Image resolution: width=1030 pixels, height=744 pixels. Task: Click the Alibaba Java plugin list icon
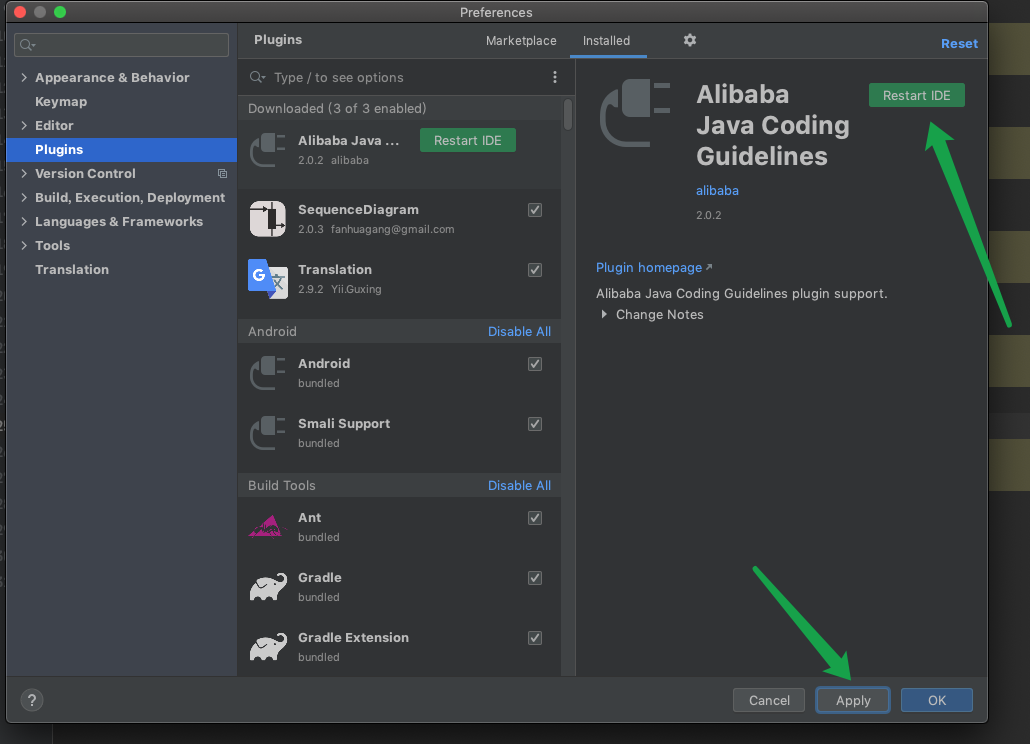(267, 150)
